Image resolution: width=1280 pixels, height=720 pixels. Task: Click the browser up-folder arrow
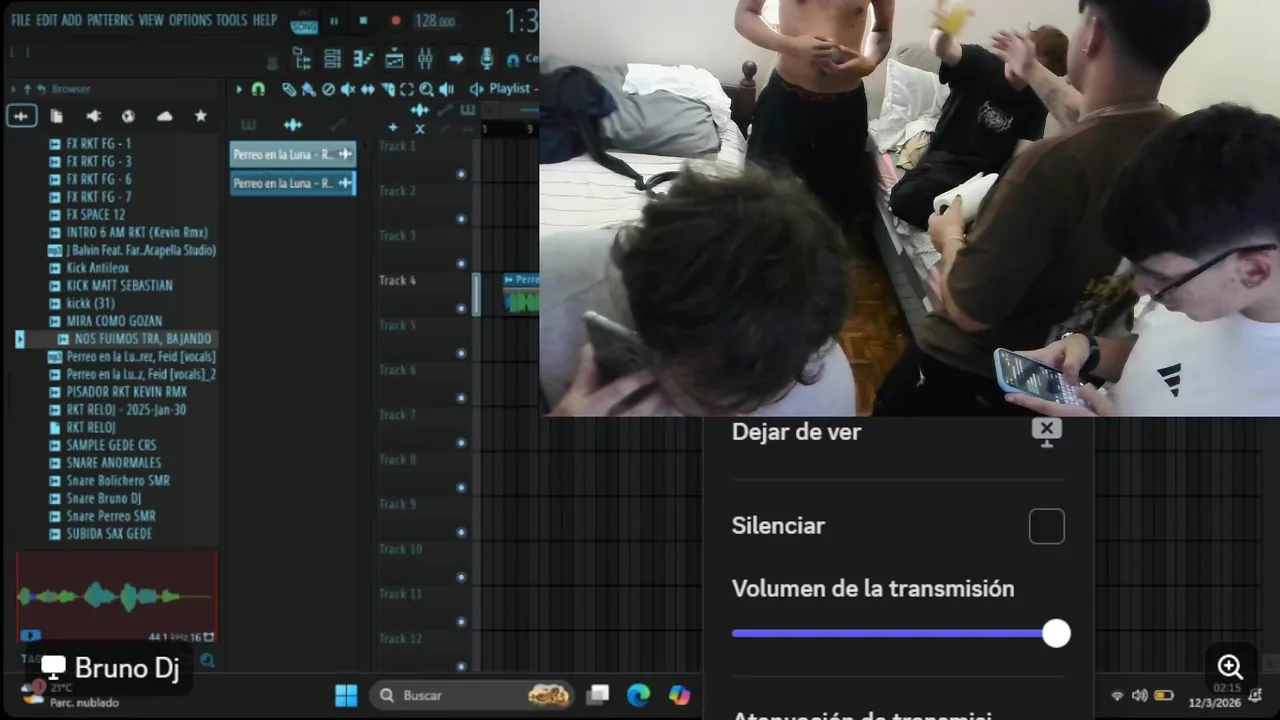(x=27, y=89)
